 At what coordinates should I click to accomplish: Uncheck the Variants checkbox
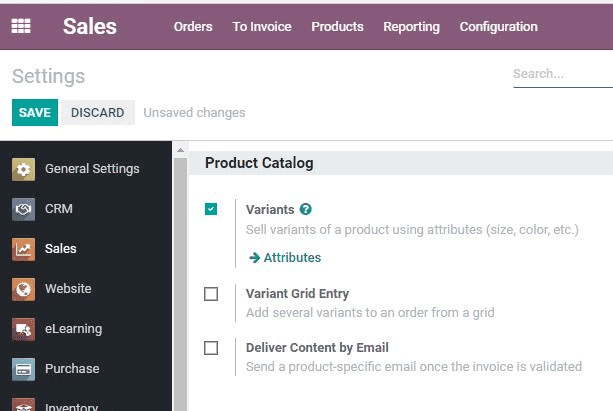[x=211, y=209]
